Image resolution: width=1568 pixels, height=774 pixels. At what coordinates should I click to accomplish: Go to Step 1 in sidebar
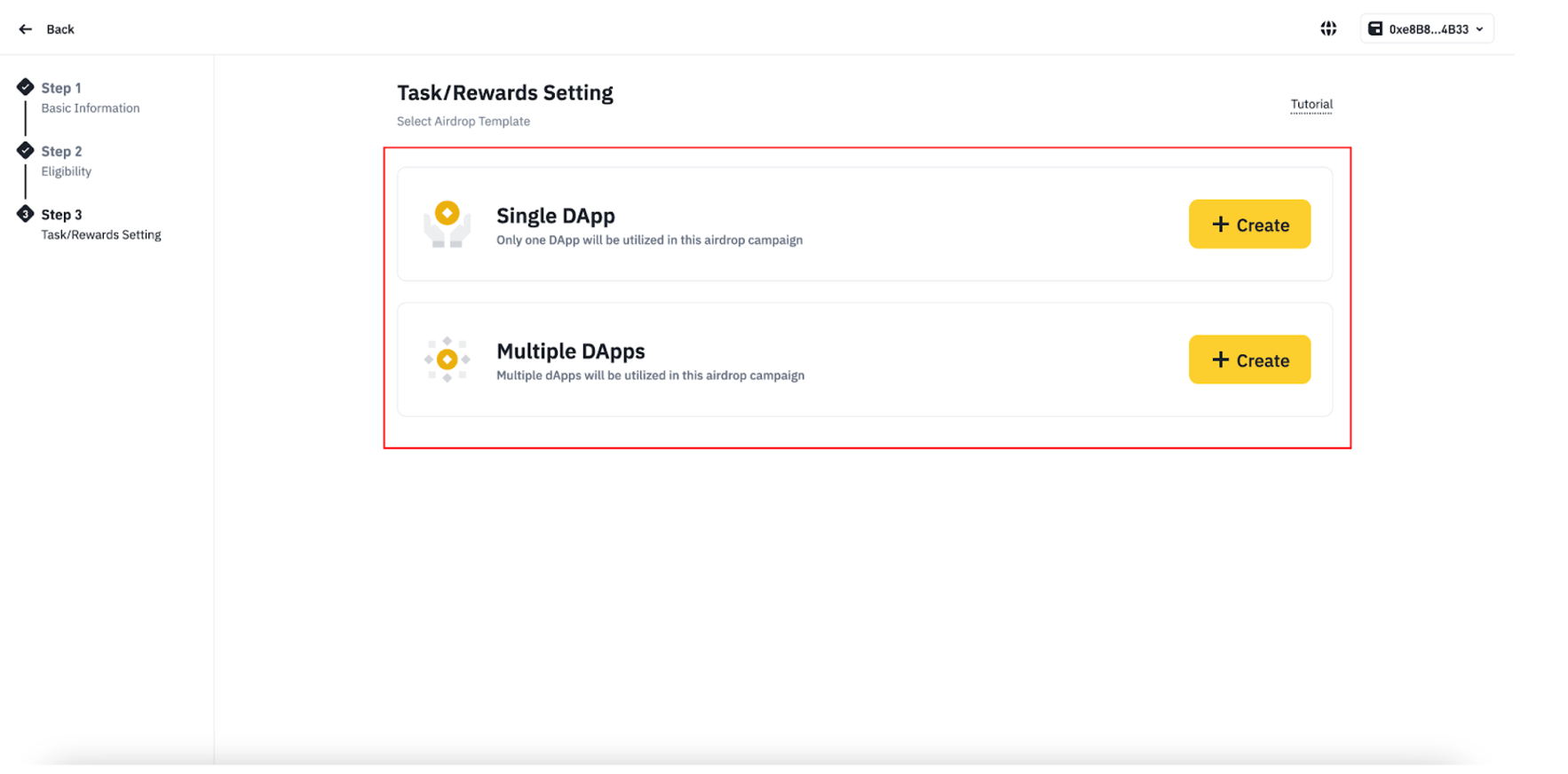click(x=61, y=88)
